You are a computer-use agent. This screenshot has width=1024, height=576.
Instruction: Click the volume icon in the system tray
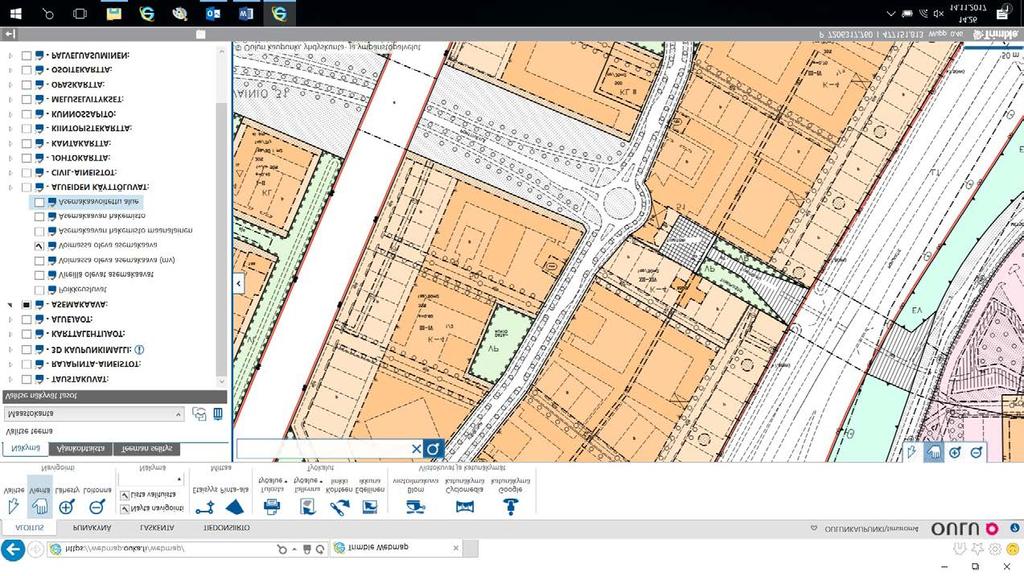(938, 13)
